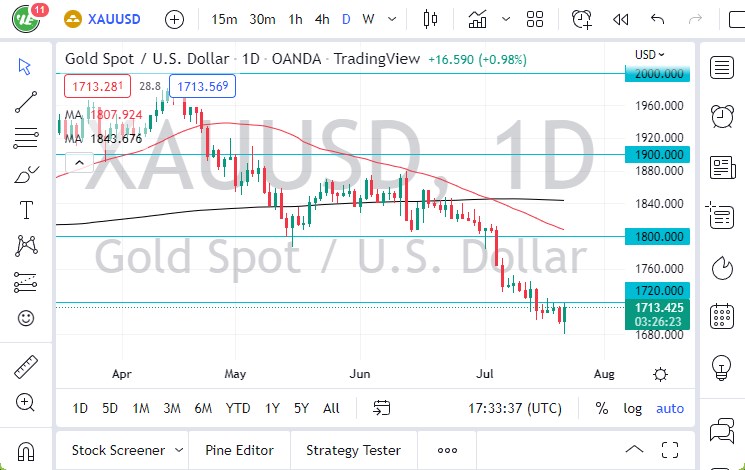Select the Text tool
The height and width of the screenshot is (470, 745).
(x=26, y=209)
